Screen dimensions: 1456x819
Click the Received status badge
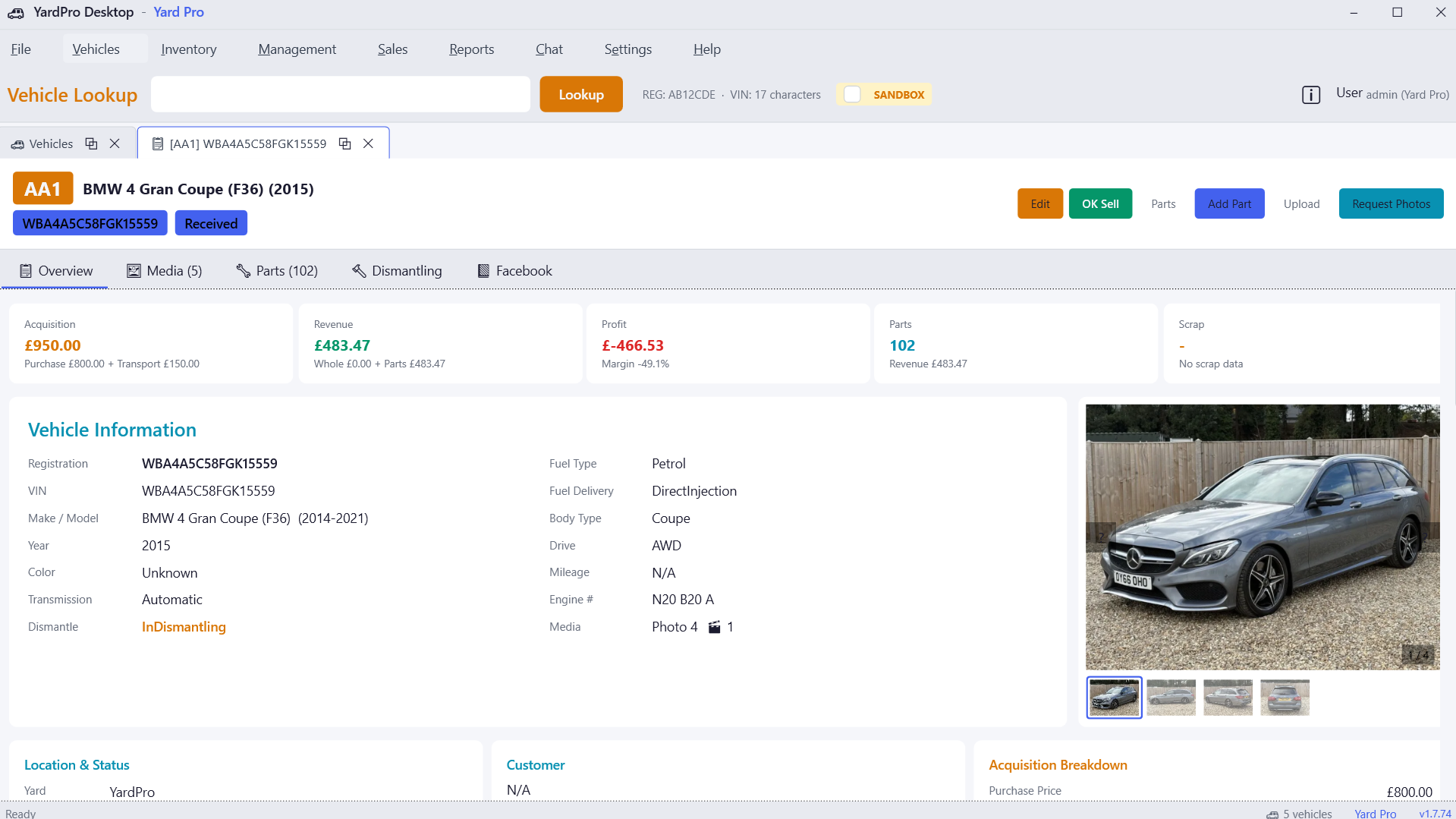coord(211,223)
